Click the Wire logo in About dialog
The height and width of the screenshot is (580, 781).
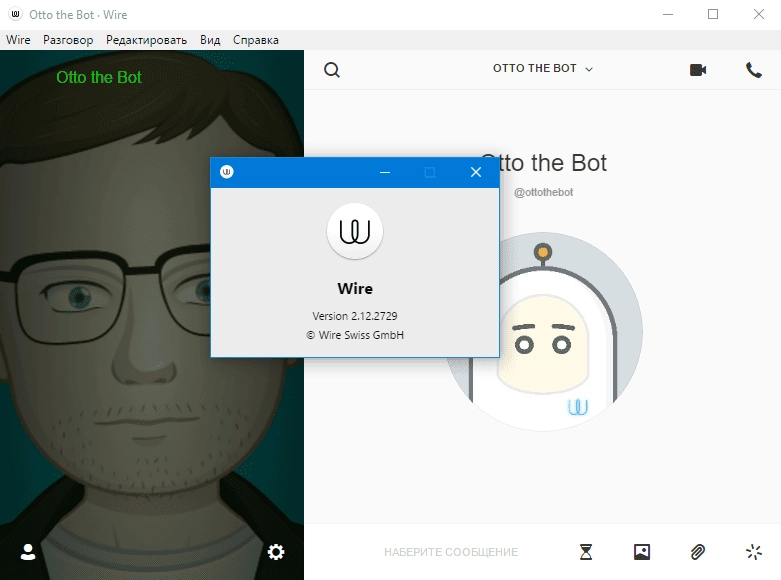click(x=355, y=231)
